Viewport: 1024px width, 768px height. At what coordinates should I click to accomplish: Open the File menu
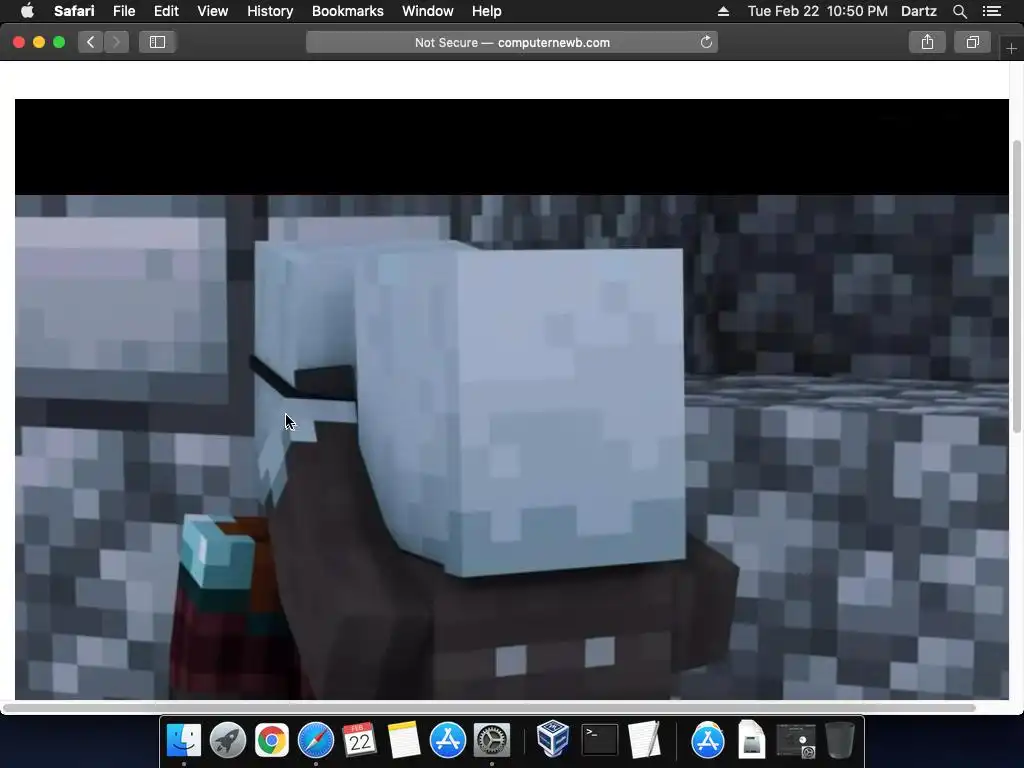pyautogui.click(x=123, y=11)
